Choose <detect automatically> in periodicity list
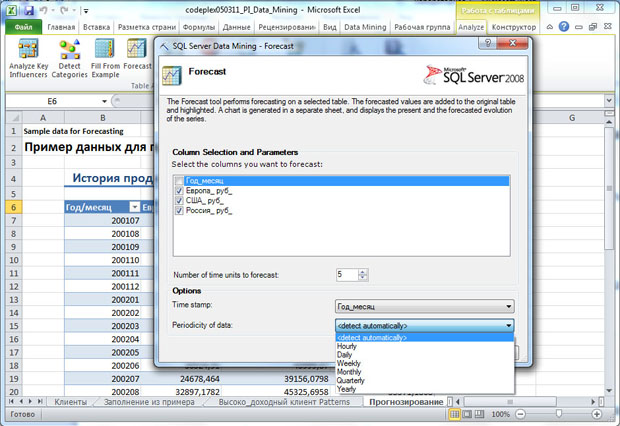This screenshot has width=620, height=426. (425, 337)
